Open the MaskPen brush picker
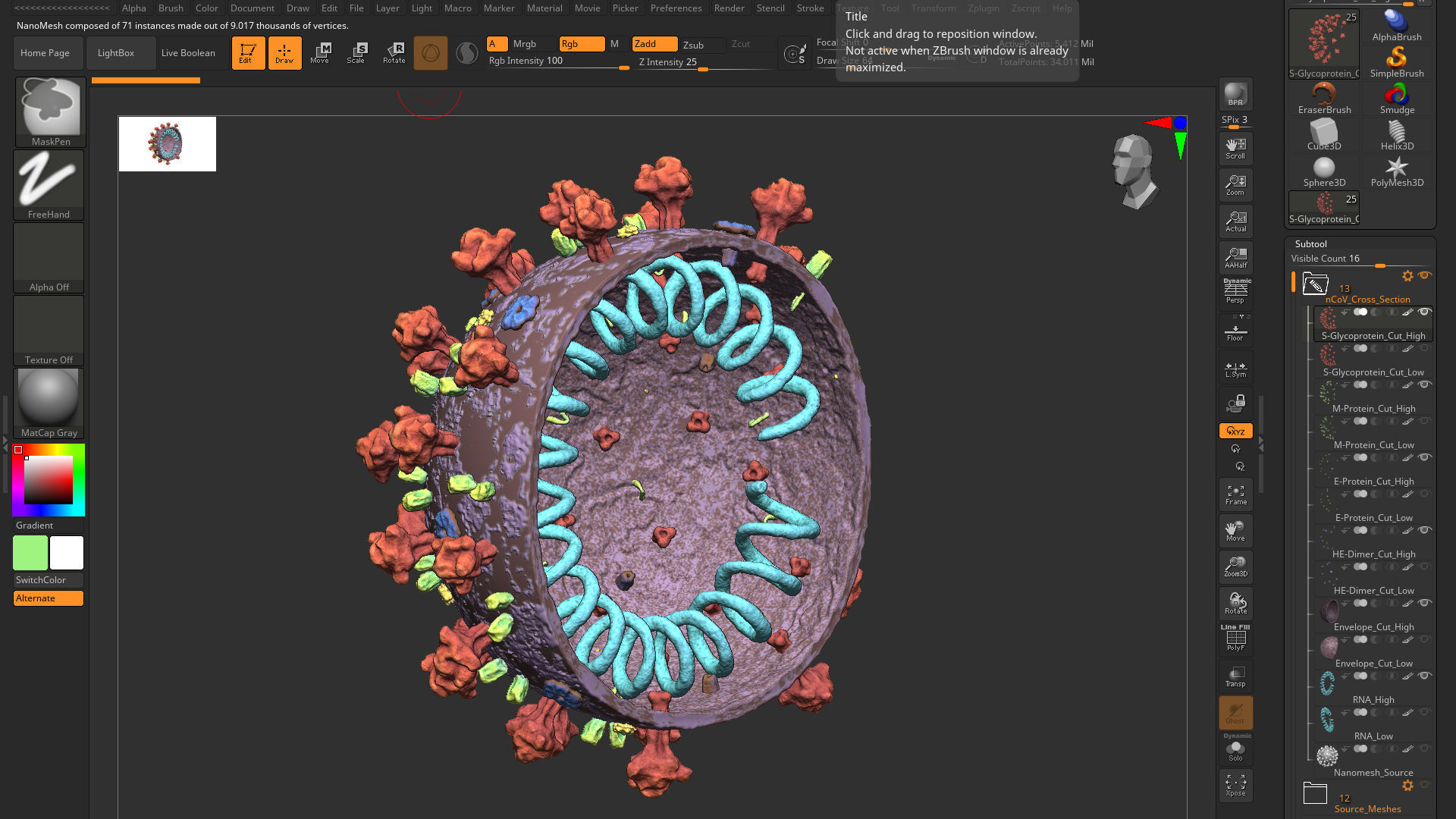 pyautogui.click(x=50, y=111)
